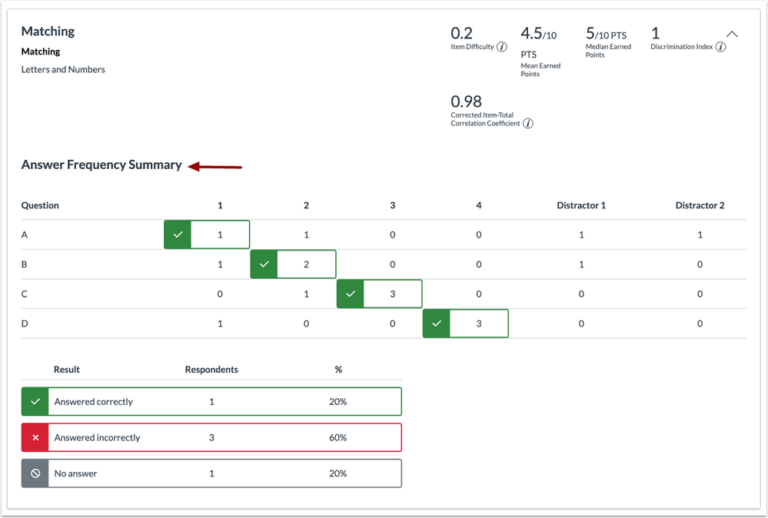Click green checkmark in row A
This screenshot has height=518, width=768.
[x=177, y=235]
